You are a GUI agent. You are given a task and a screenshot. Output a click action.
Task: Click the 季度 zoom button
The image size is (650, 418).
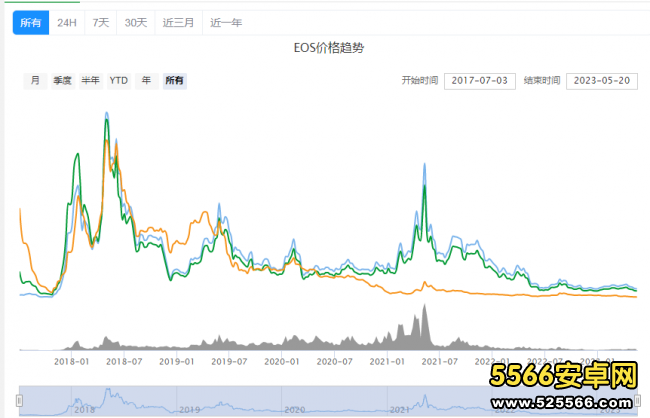[63, 80]
